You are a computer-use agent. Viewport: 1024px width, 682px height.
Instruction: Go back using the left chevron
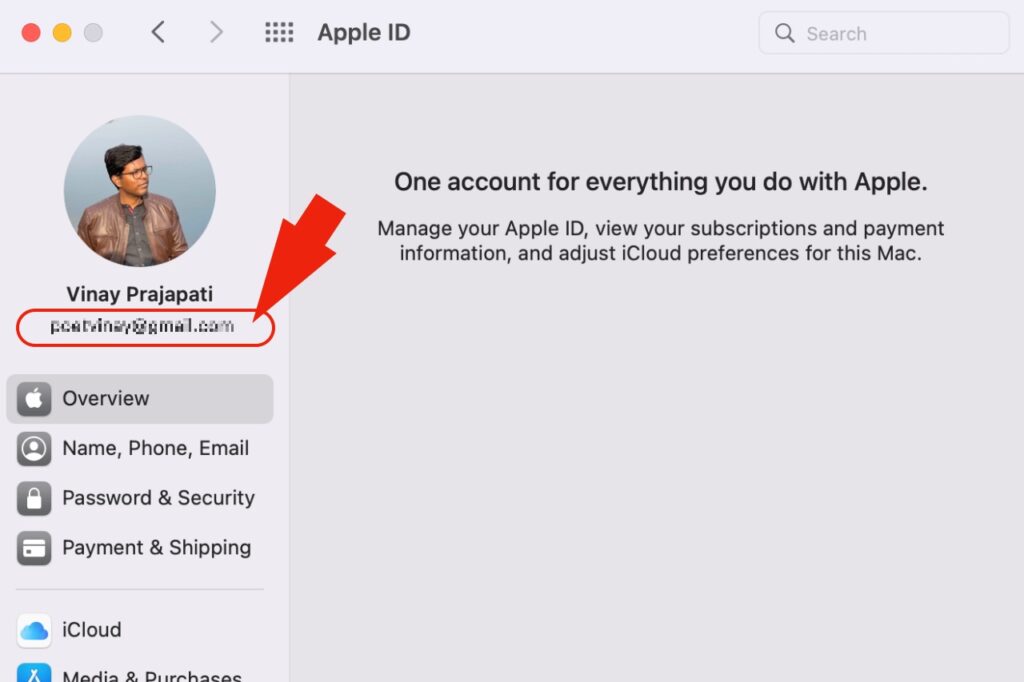tap(158, 32)
